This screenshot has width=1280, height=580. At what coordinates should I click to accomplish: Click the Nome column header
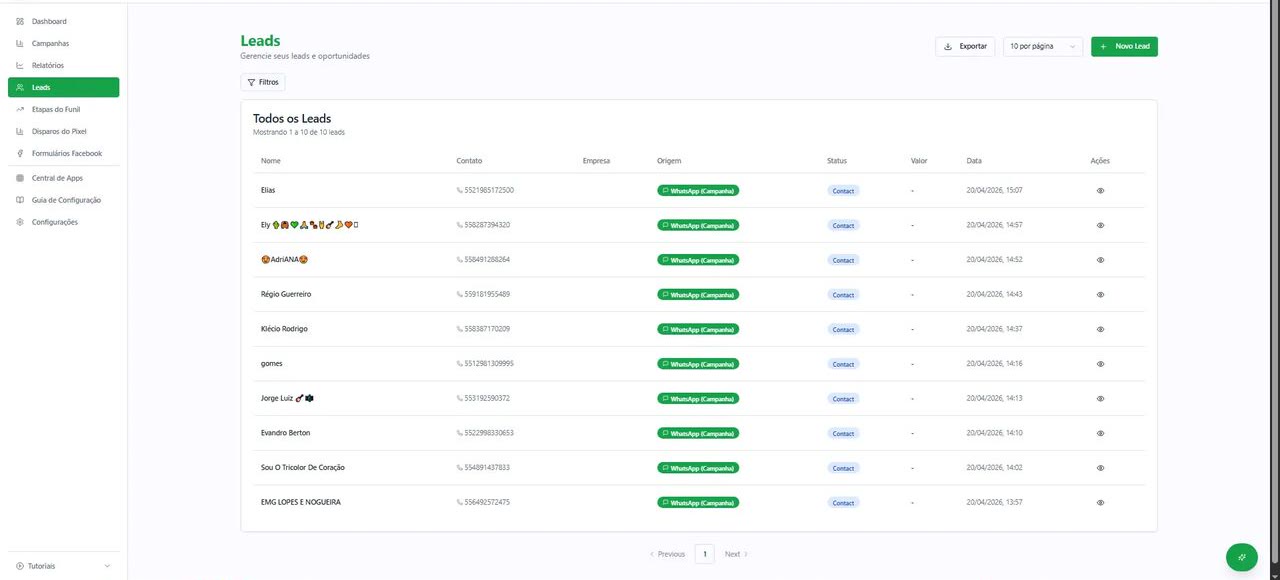(x=270, y=161)
